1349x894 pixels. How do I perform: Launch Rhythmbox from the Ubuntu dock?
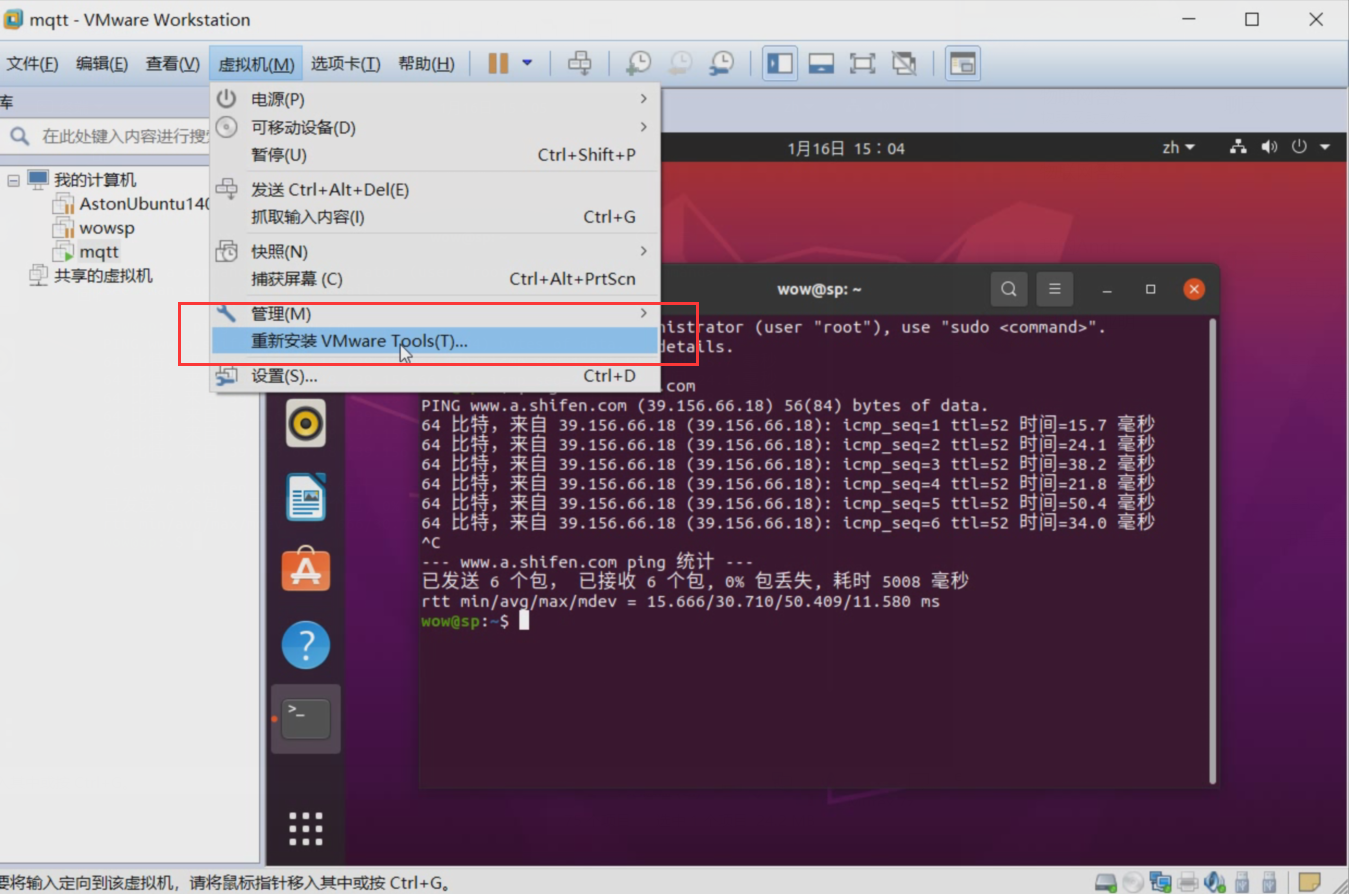coord(306,423)
